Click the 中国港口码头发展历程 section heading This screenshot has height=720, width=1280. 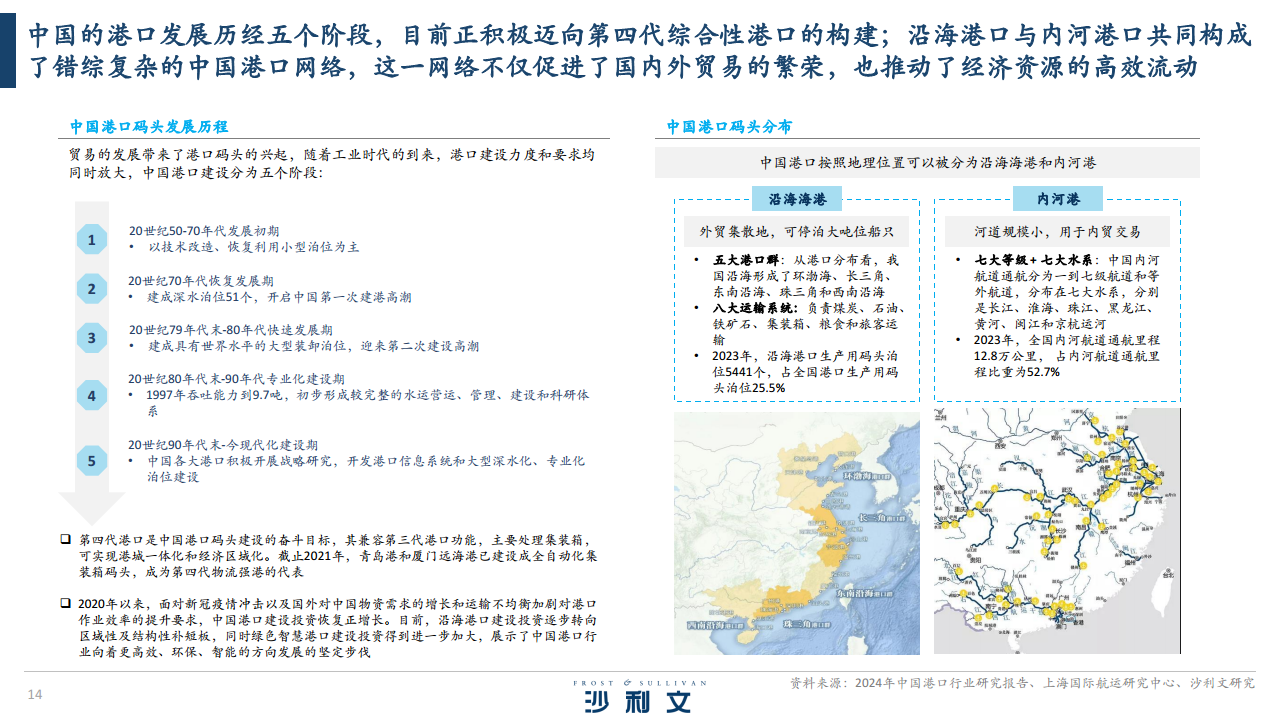point(149,127)
